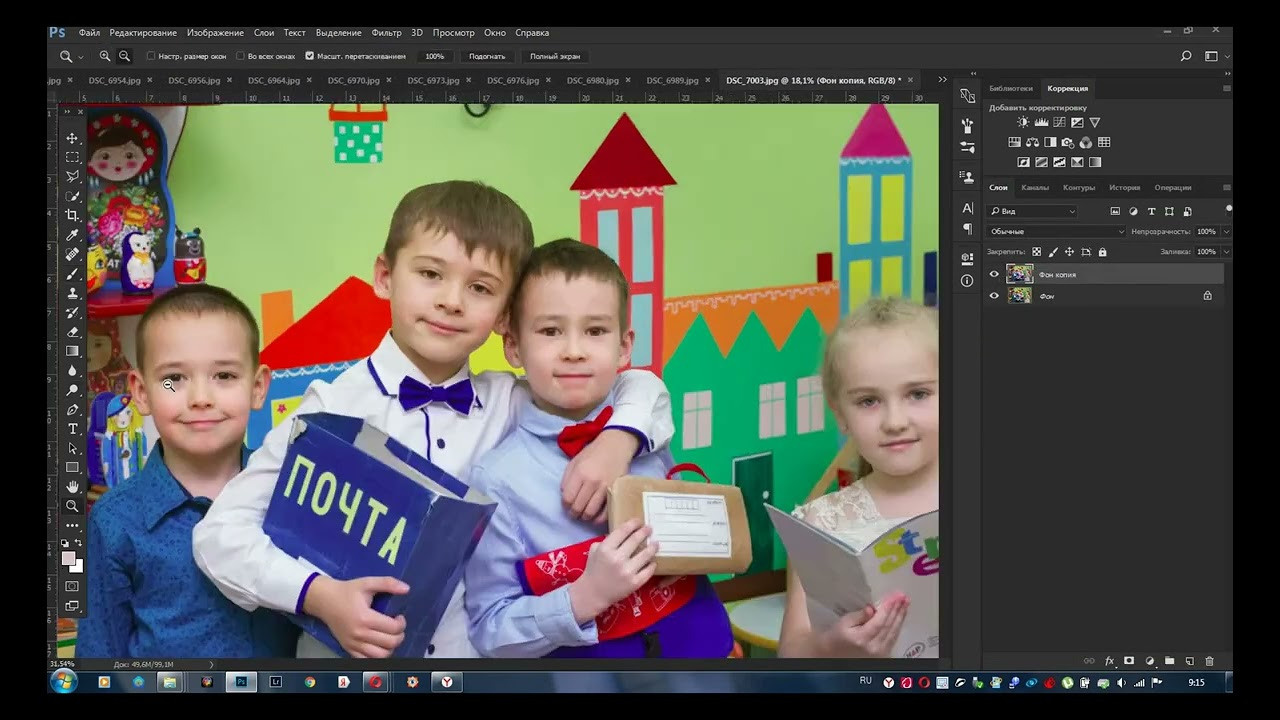
Task: Hide the 'Фон копия' layer
Action: click(994, 274)
